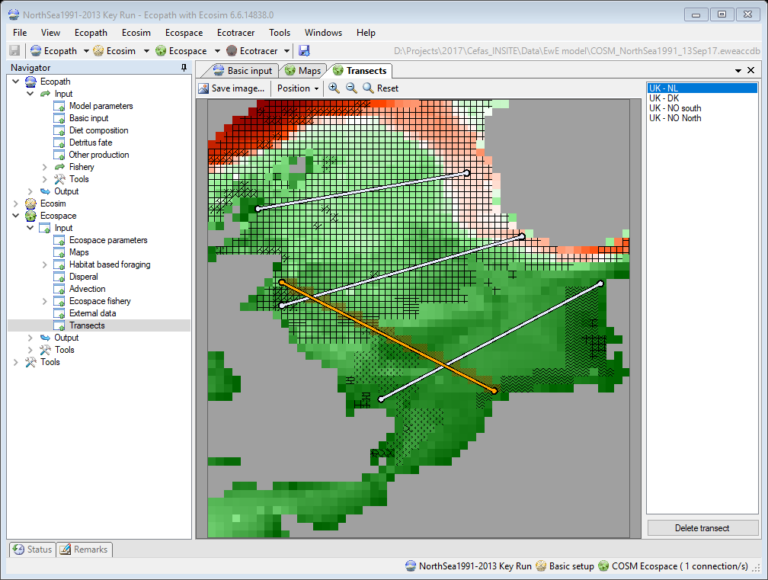The image size is (768, 580).
Task: Expand the Ecosim node in Navigator
Action: pos(16,203)
